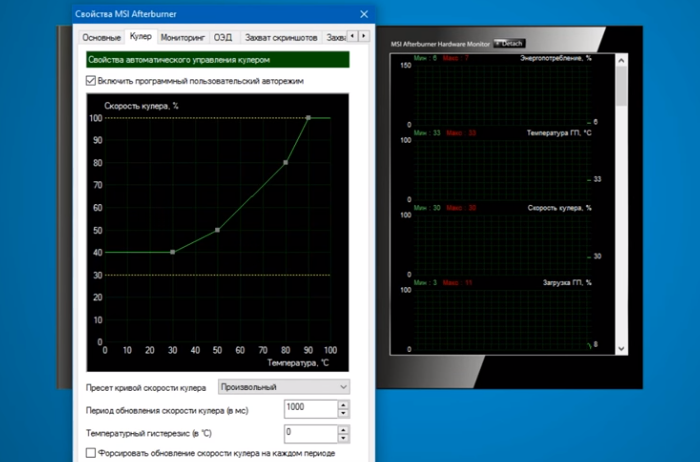Increase temperature hysteresis value
The image size is (700, 462).
[343, 429]
